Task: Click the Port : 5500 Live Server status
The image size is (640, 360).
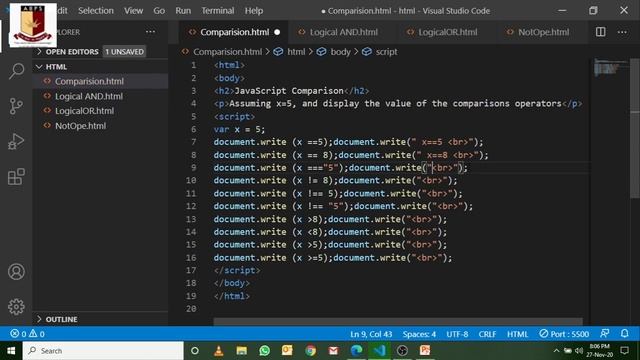Action: point(564,334)
